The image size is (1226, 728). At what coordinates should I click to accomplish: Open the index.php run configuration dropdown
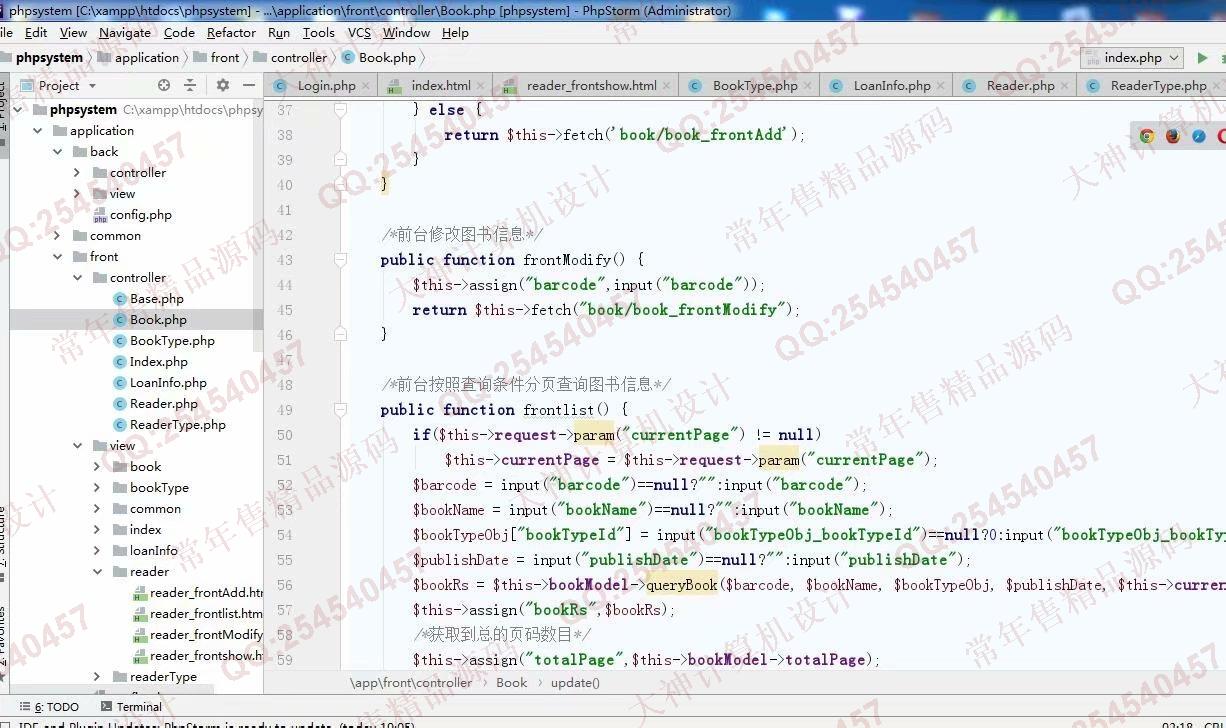point(1132,58)
